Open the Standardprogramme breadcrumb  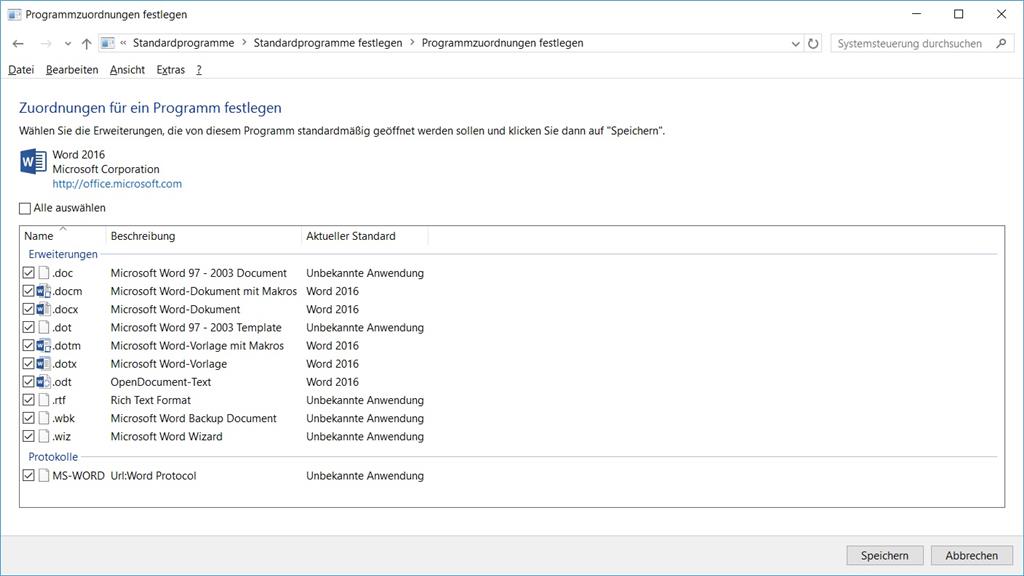click(184, 43)
